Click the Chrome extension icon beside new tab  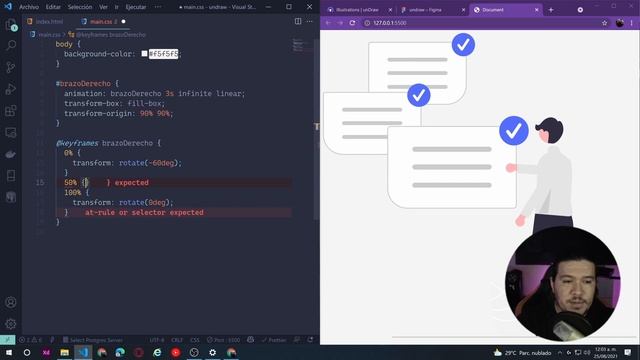pos(580,10)
